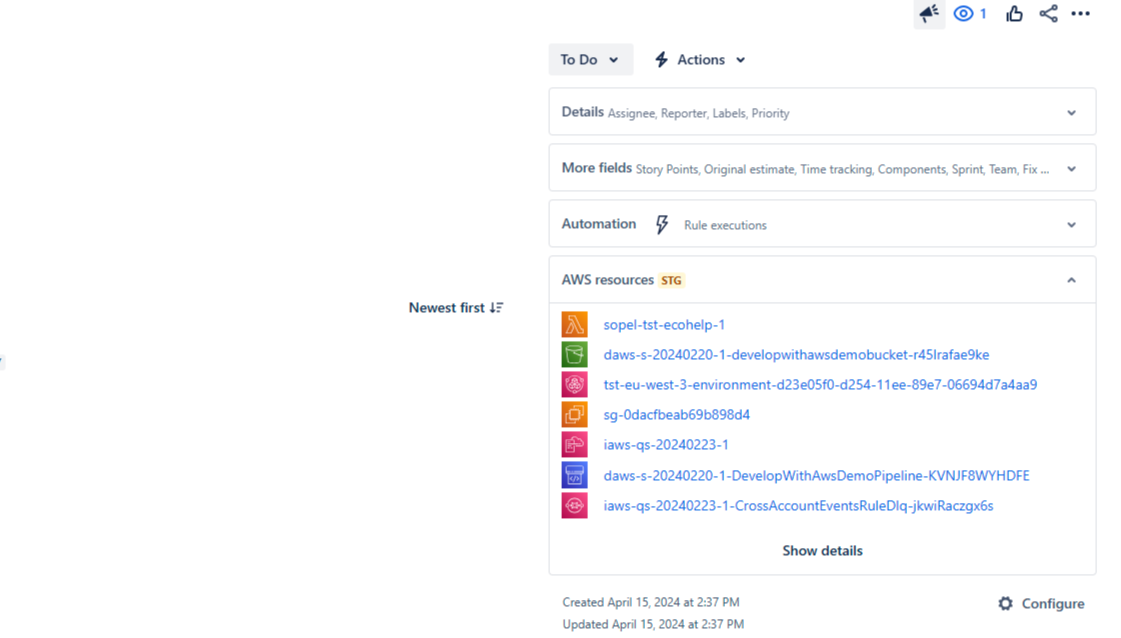
Task: Click the Updated April 15, 2024 timestamp
Action: (x=653, y=624)
